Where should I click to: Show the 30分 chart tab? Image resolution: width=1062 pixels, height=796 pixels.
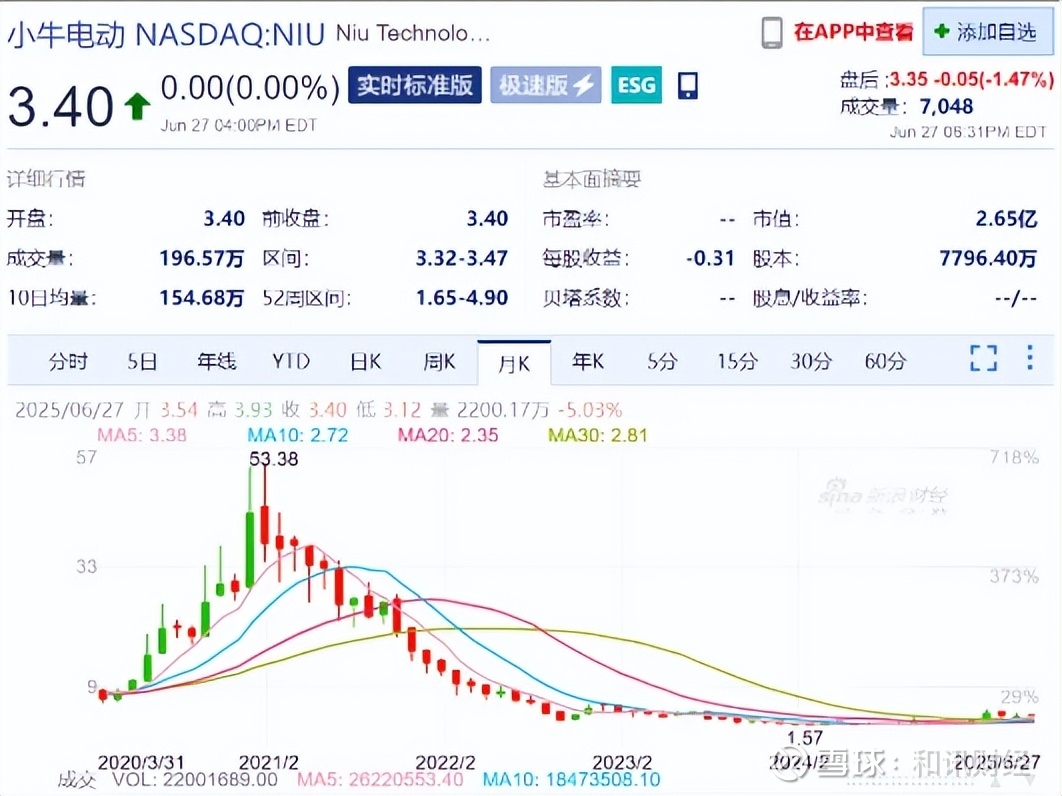811,361
